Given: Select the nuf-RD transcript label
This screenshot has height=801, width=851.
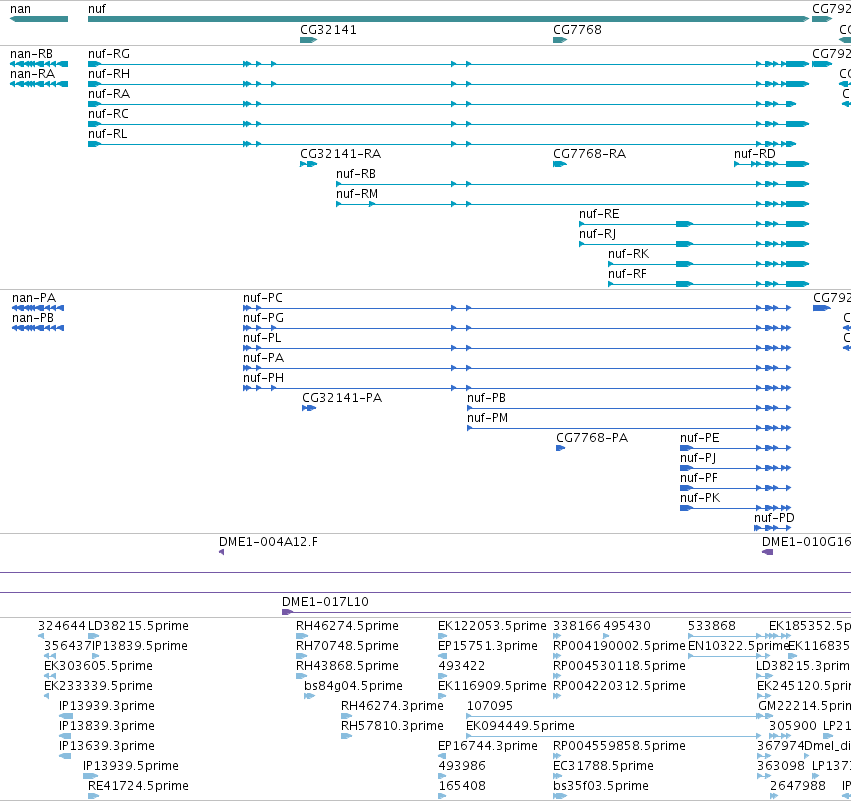Looking at the screenshot, I should (x=754, y=154).
